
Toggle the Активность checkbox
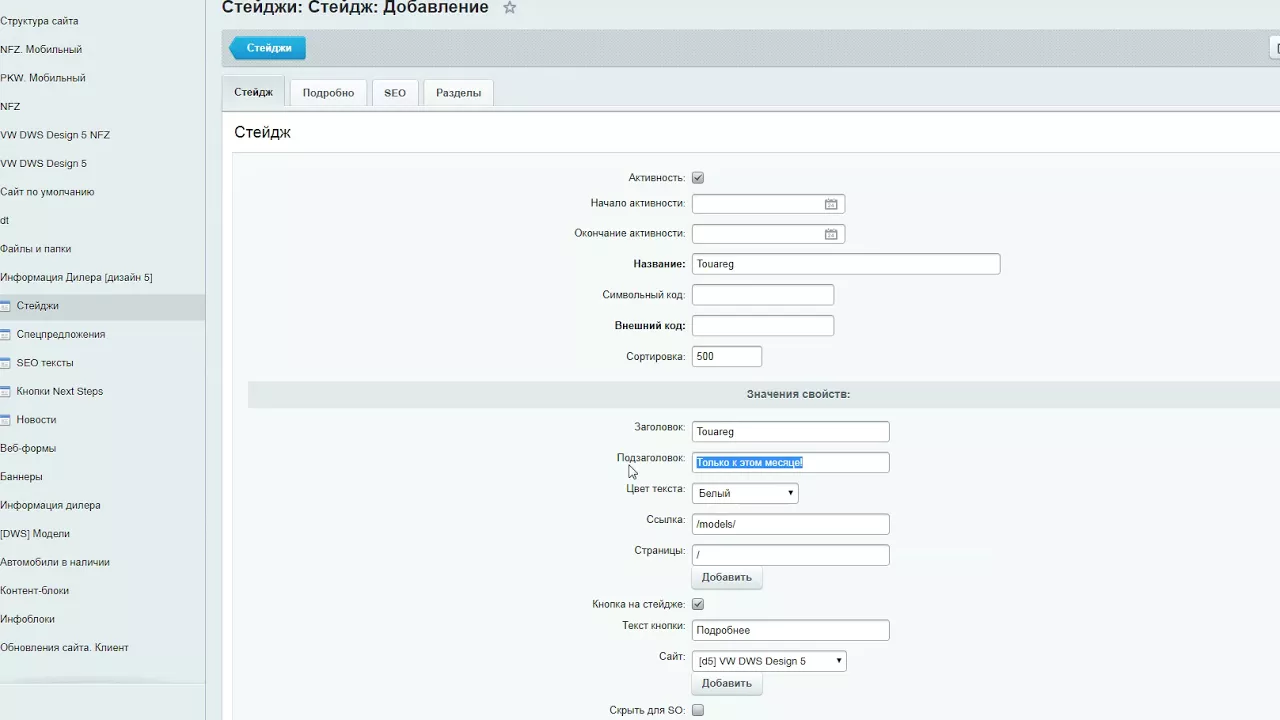(x=698, y=178)
